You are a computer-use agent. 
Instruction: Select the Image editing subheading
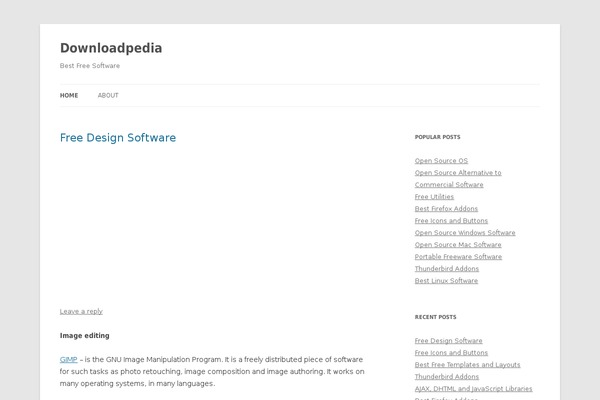pos(85,336)
